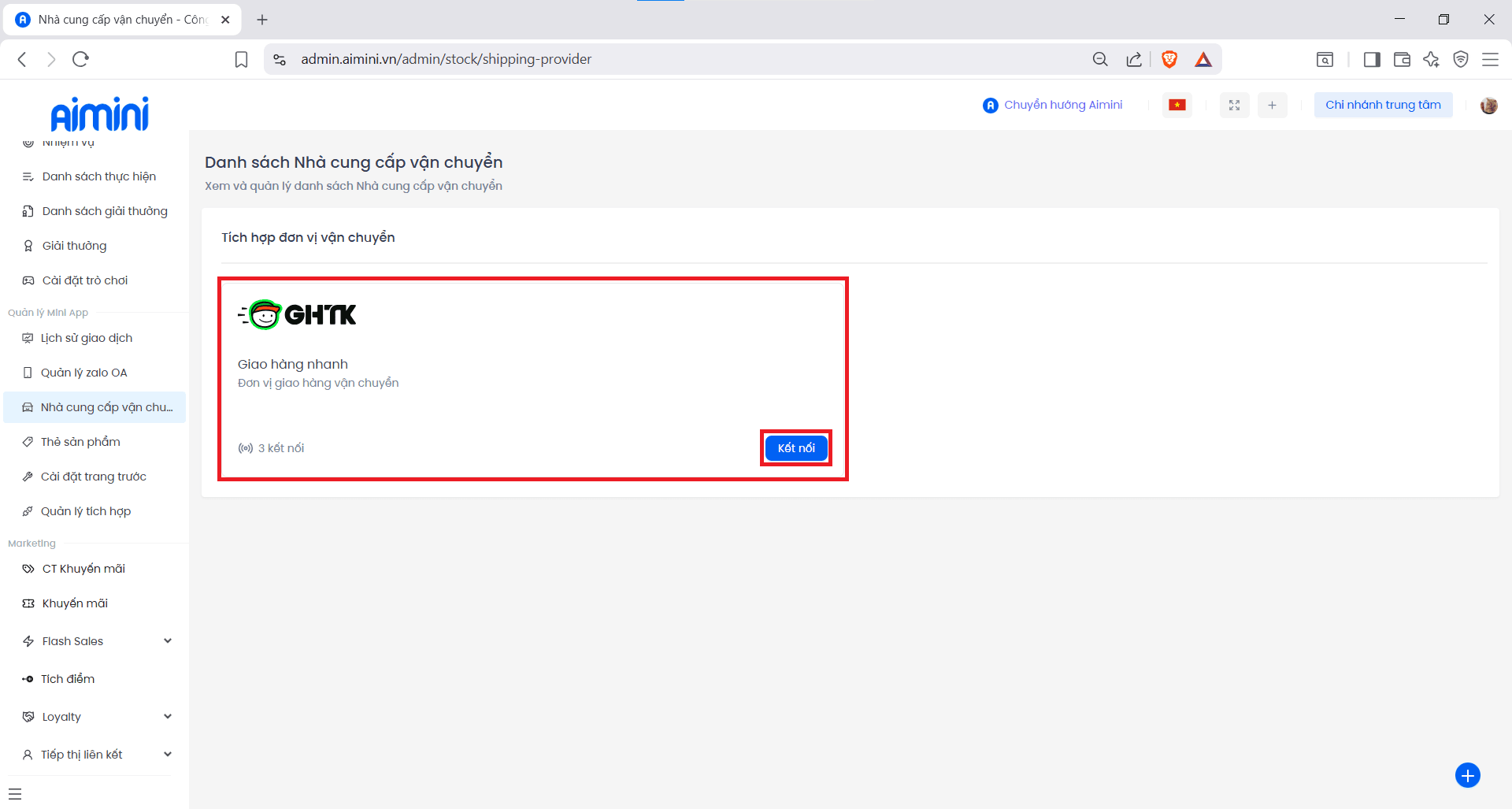
Task: Bookmark this page in the browser
Action: click(x=242, y=59)
